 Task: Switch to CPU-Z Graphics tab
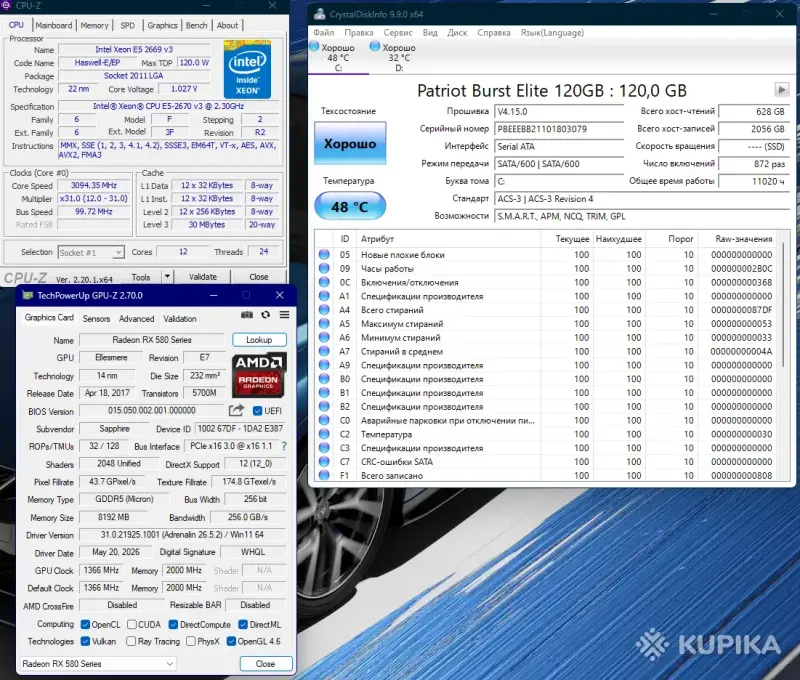(162, 25)
